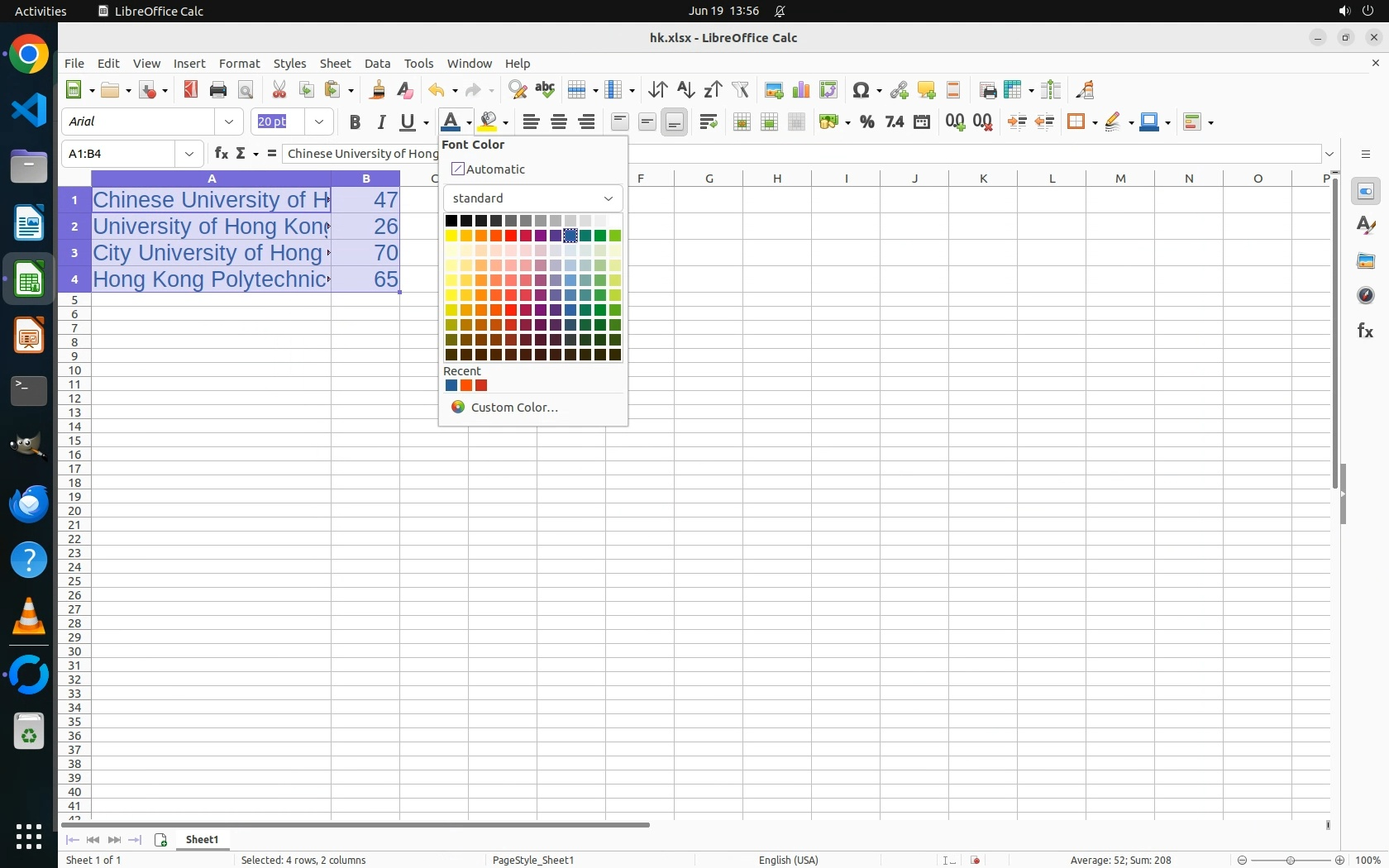Open the Function Wizard icon
This screenshot has height=868, width=1389.
pos(221,154)
